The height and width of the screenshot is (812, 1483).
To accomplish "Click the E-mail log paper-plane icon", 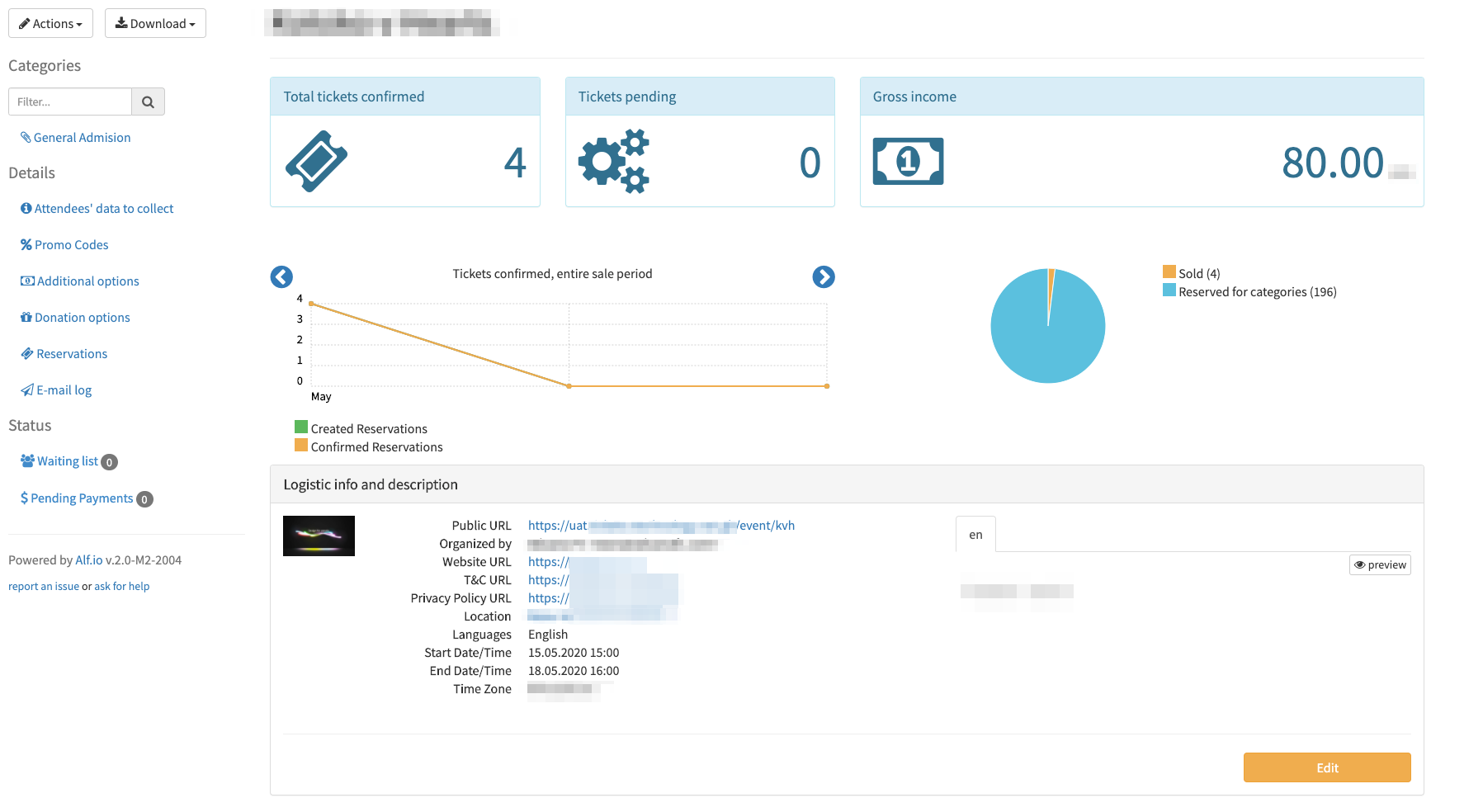I will (26, 389).
